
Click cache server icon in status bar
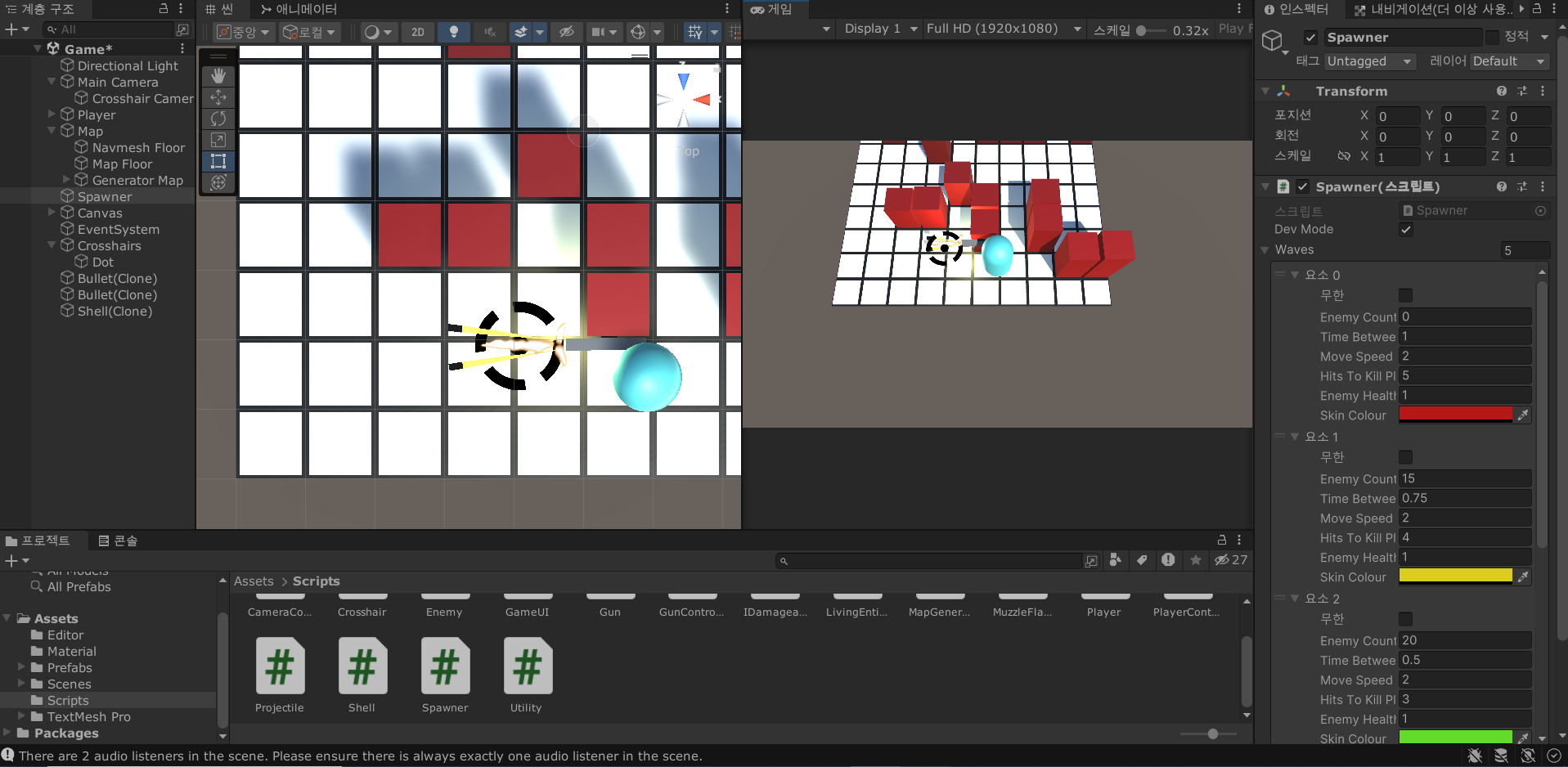[1501, 756]
